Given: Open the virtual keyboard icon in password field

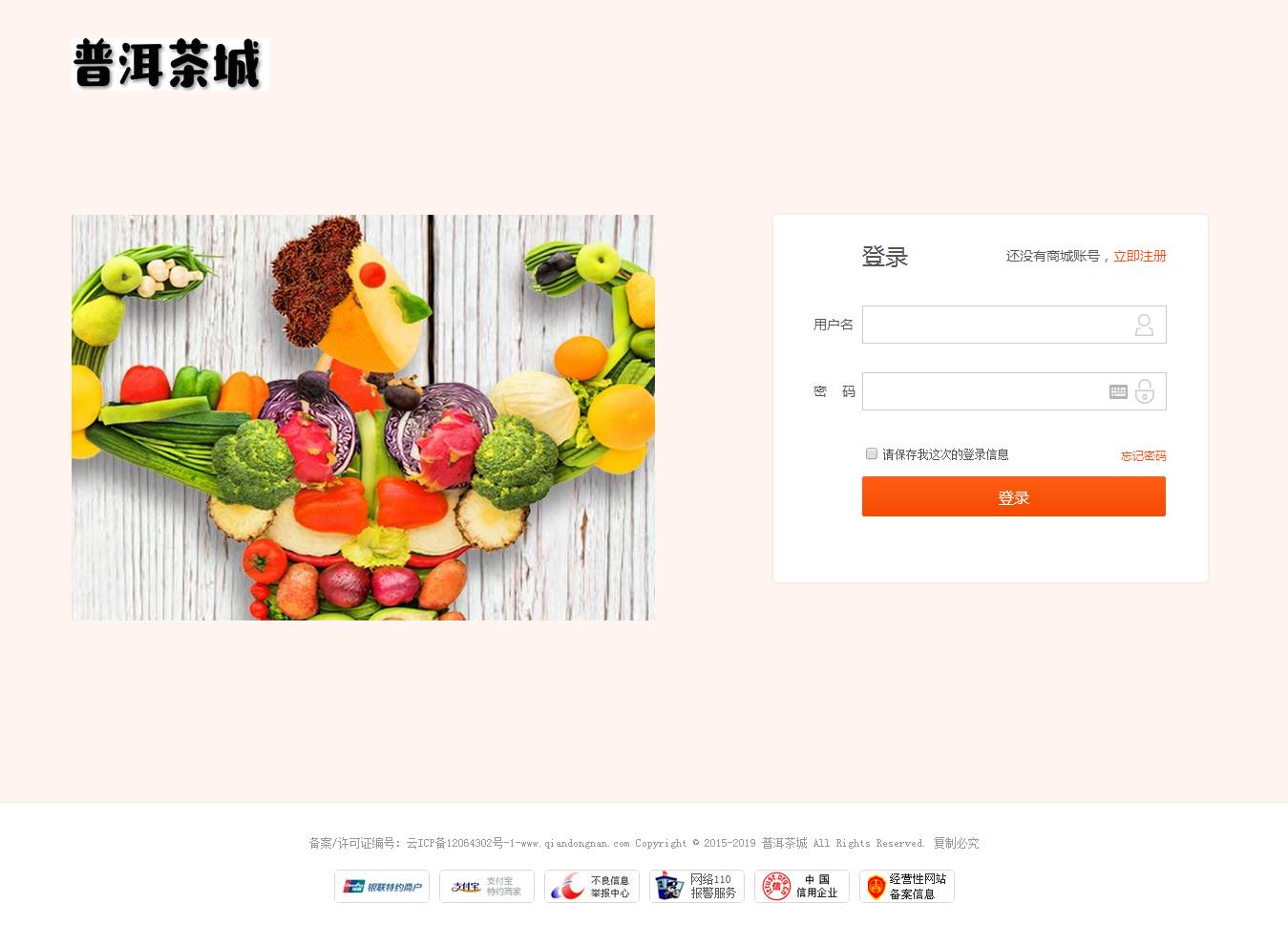Looking at the screenshot, I should coord(1118,391).
